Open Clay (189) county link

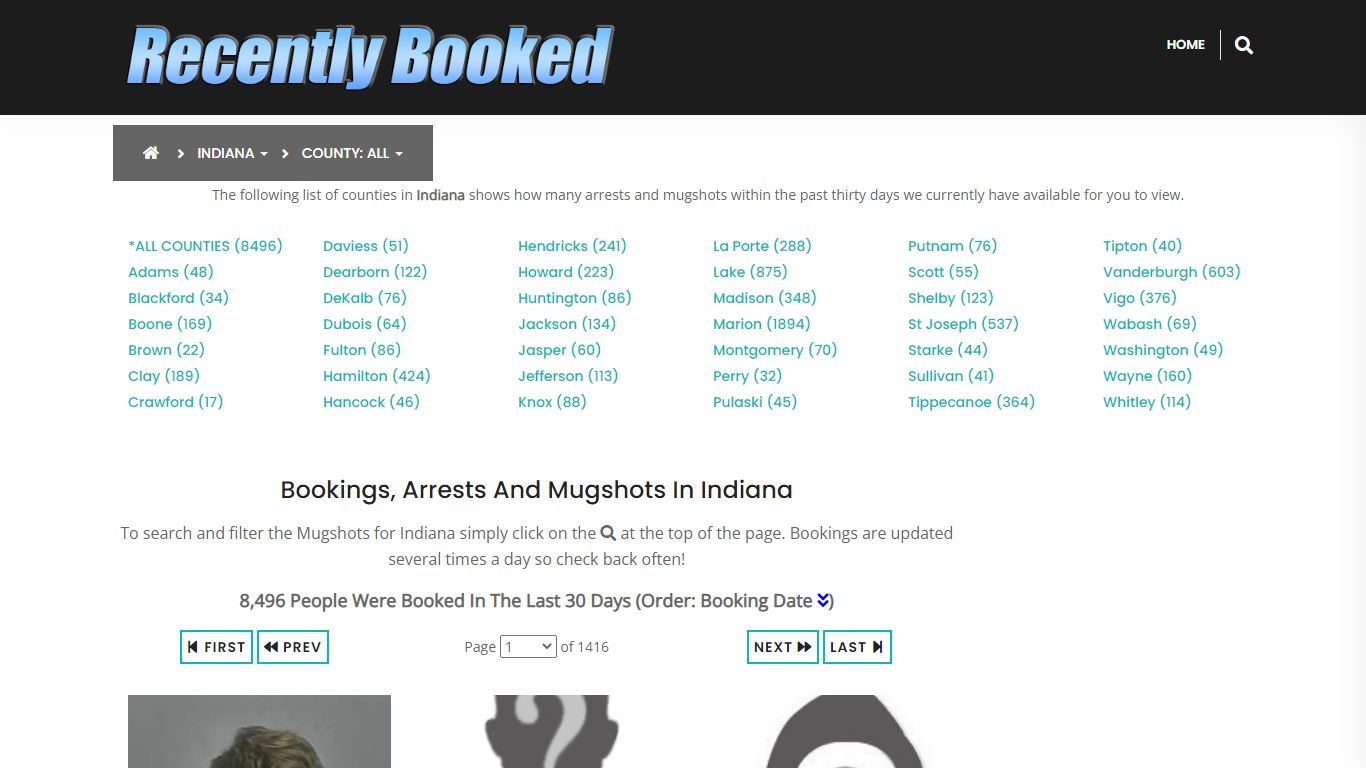[164, 376]
